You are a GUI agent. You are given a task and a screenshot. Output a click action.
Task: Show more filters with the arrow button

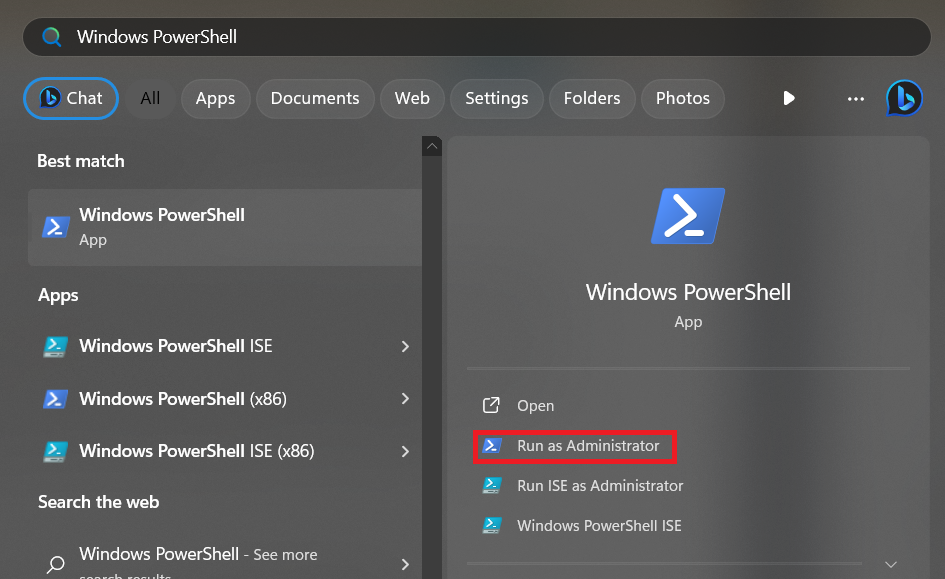tap(789, 98)
